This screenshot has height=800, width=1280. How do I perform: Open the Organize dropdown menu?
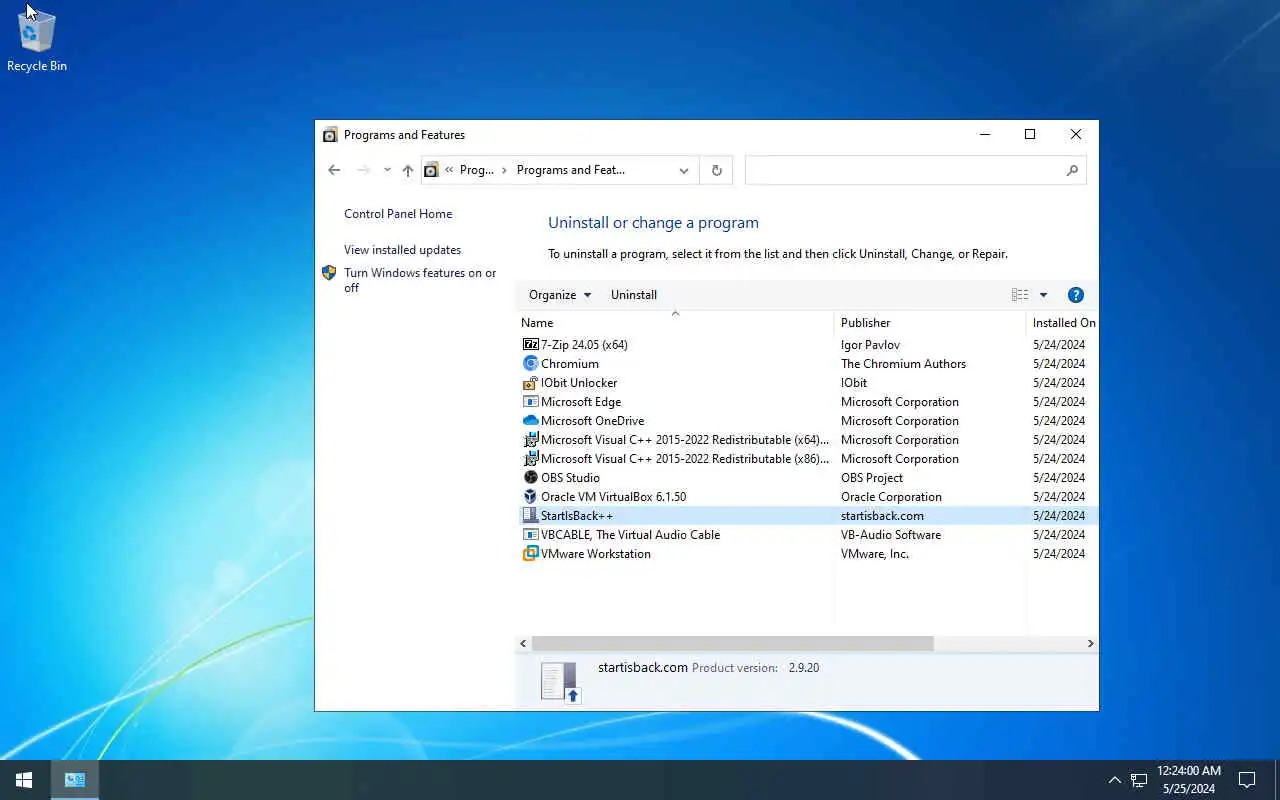[560, 295]
